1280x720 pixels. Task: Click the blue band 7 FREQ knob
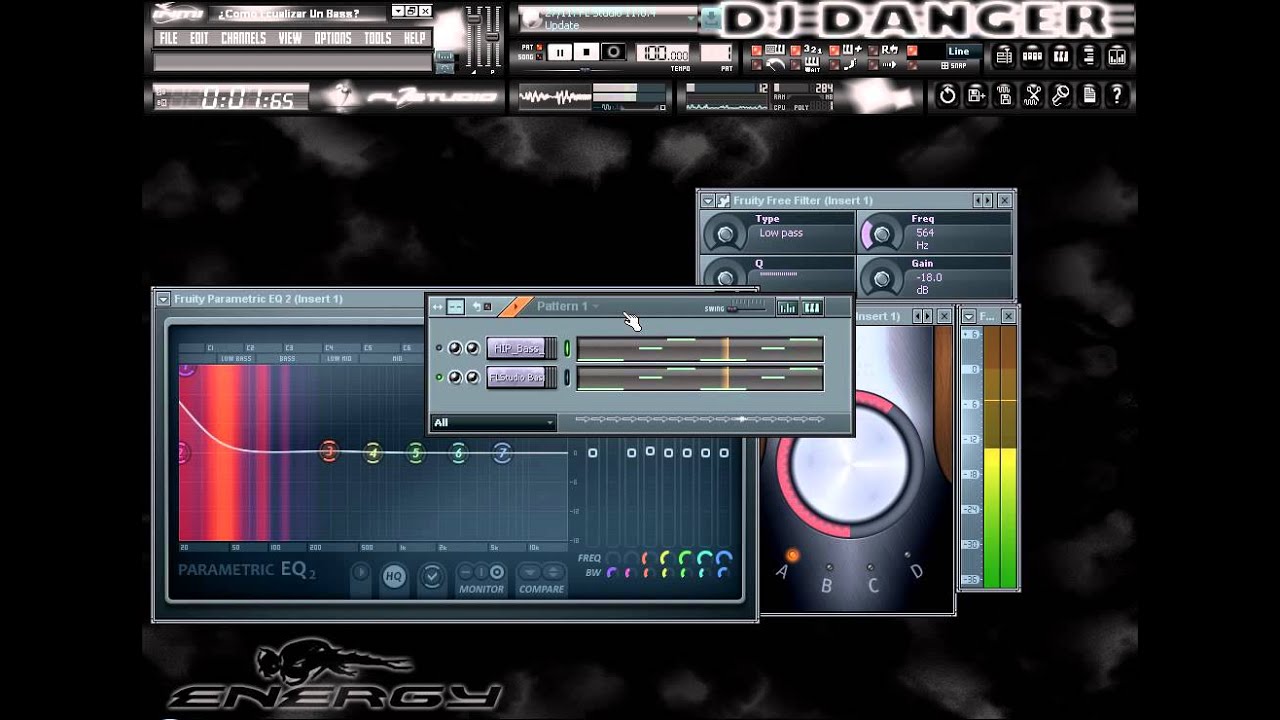(x=724, y=558)
